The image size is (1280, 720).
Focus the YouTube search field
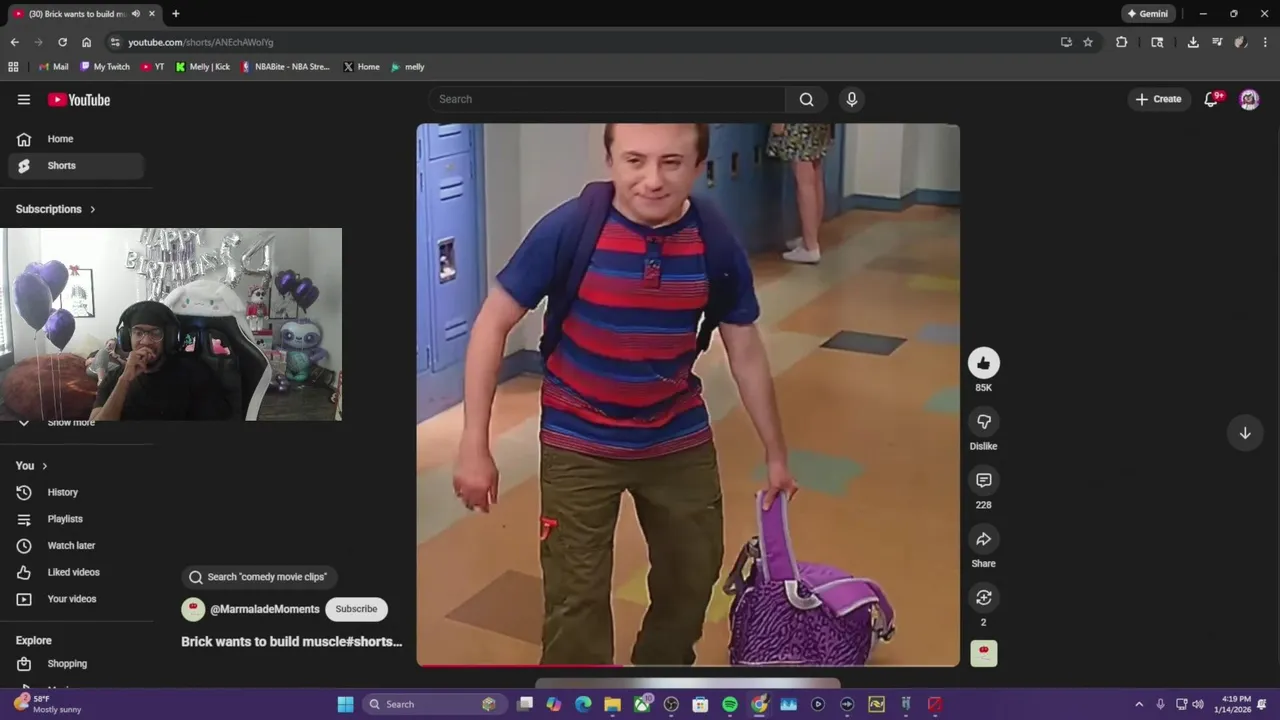tap(607, 99)
